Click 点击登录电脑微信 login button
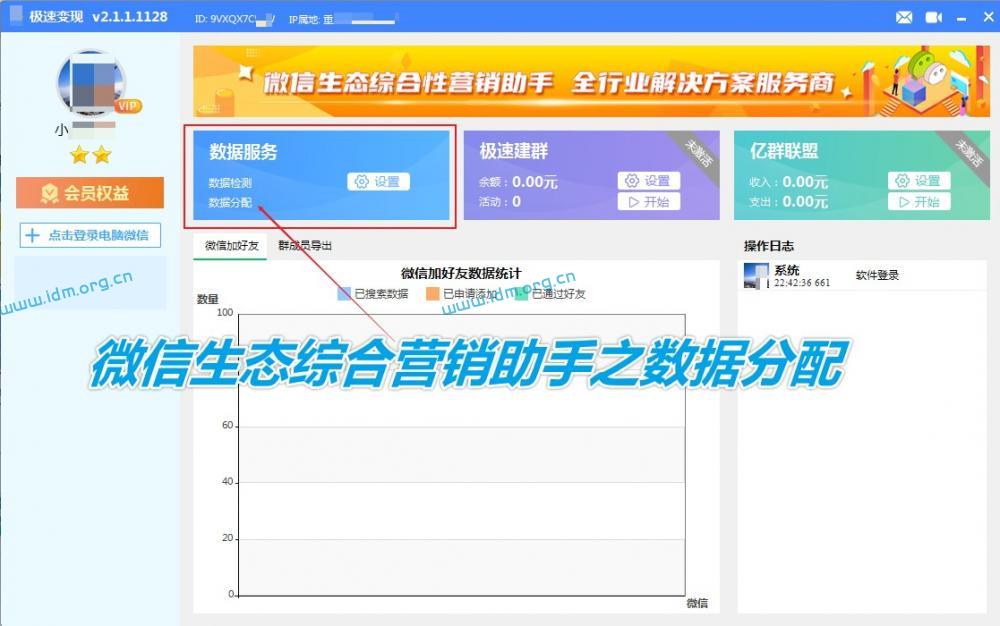The image size is (1000, 626). tap(90, 235)
